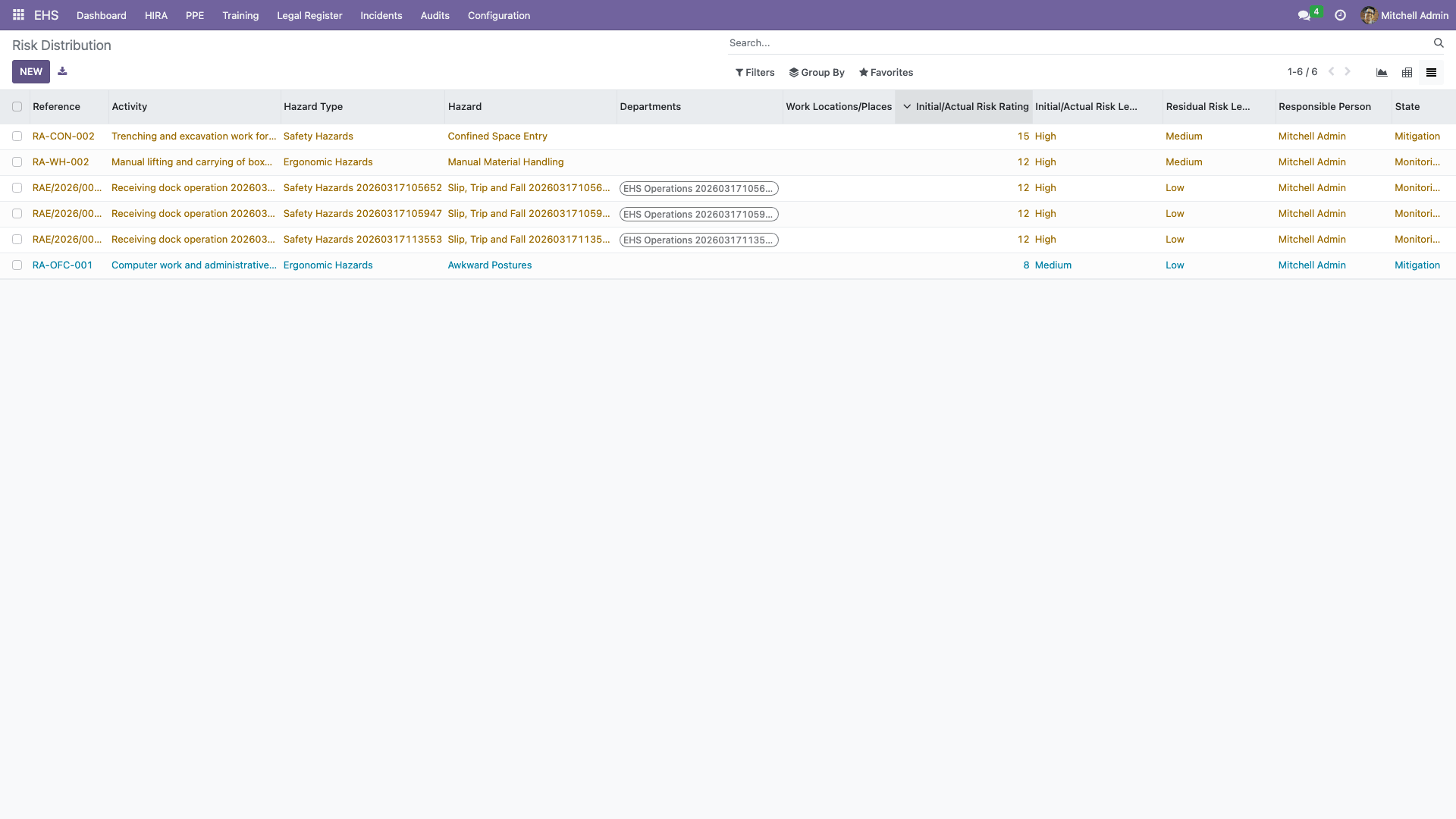Image resolution: width=1456 pixels, height=819 pixels.
Task: Click the search magnifier icon
Action: pos(1438,43)
